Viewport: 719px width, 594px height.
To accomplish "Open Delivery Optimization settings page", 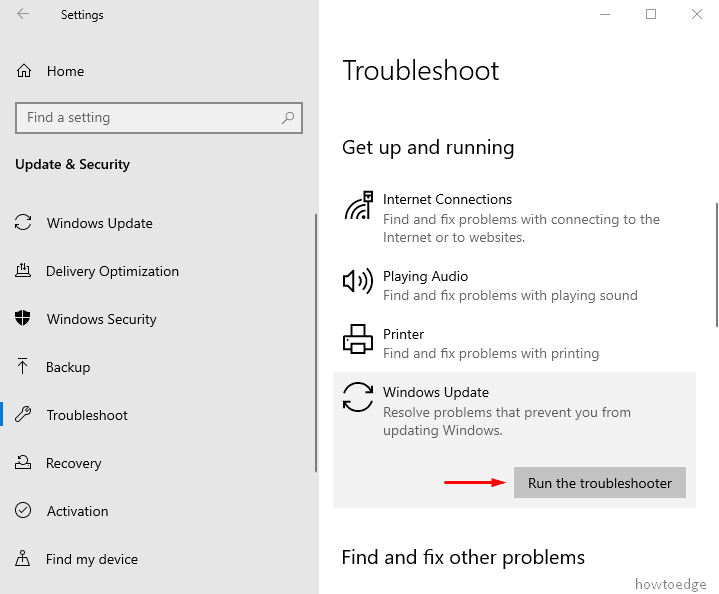I will pyautogui.click(x=112, y=271).
